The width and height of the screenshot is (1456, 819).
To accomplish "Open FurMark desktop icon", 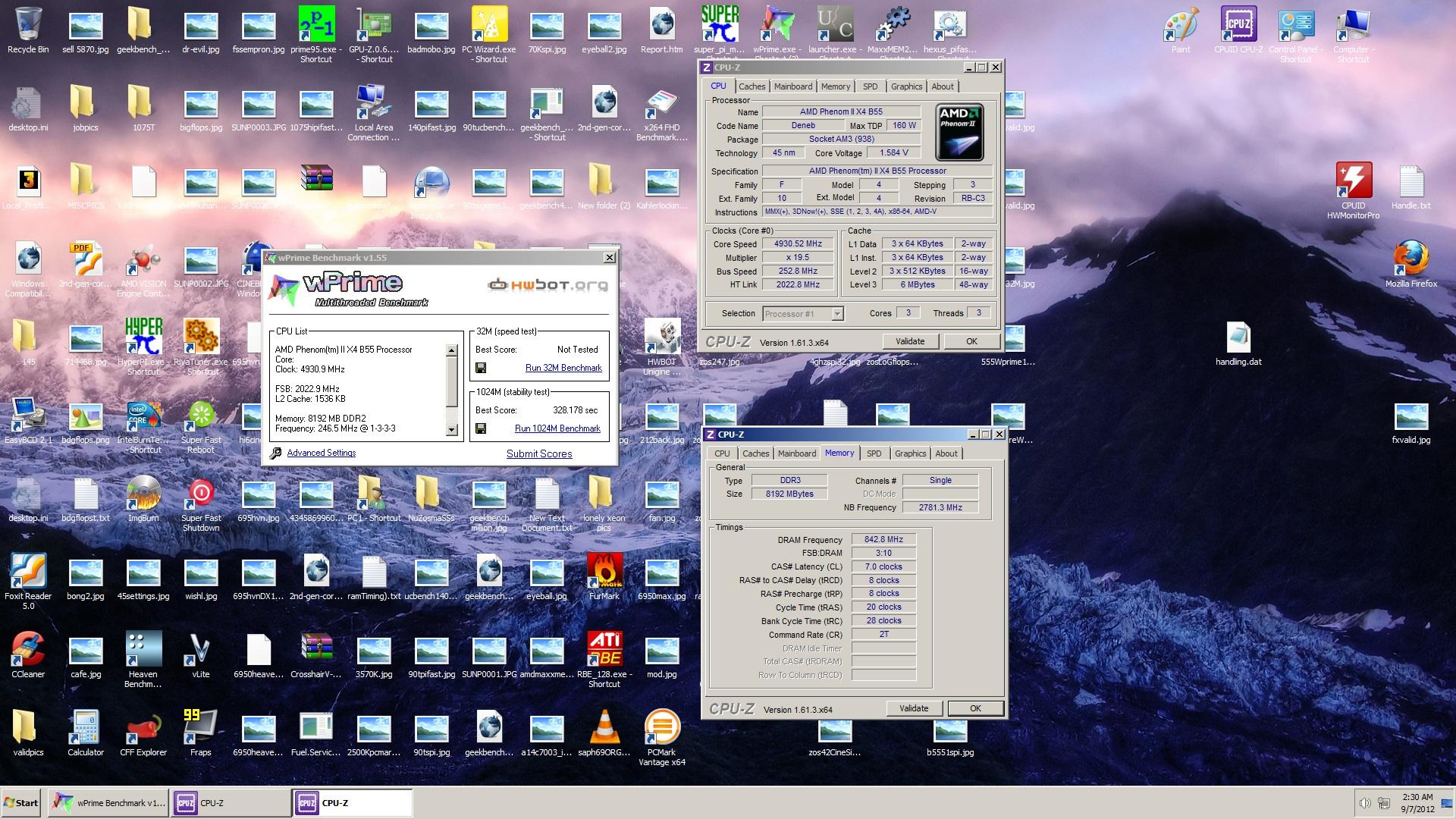I will click(x=604, y=578).
